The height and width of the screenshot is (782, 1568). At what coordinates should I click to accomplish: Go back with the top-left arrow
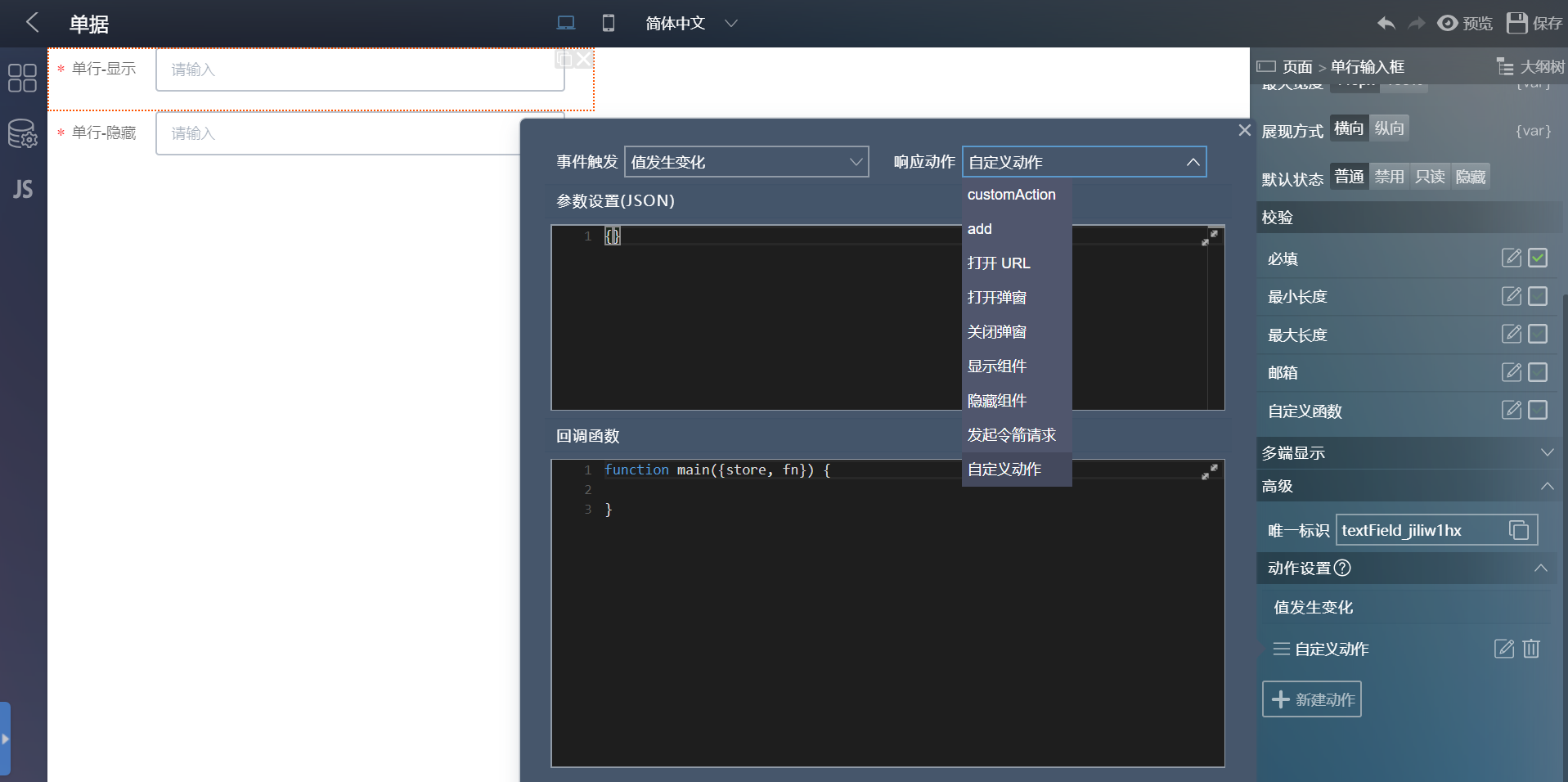coord(32,23)
